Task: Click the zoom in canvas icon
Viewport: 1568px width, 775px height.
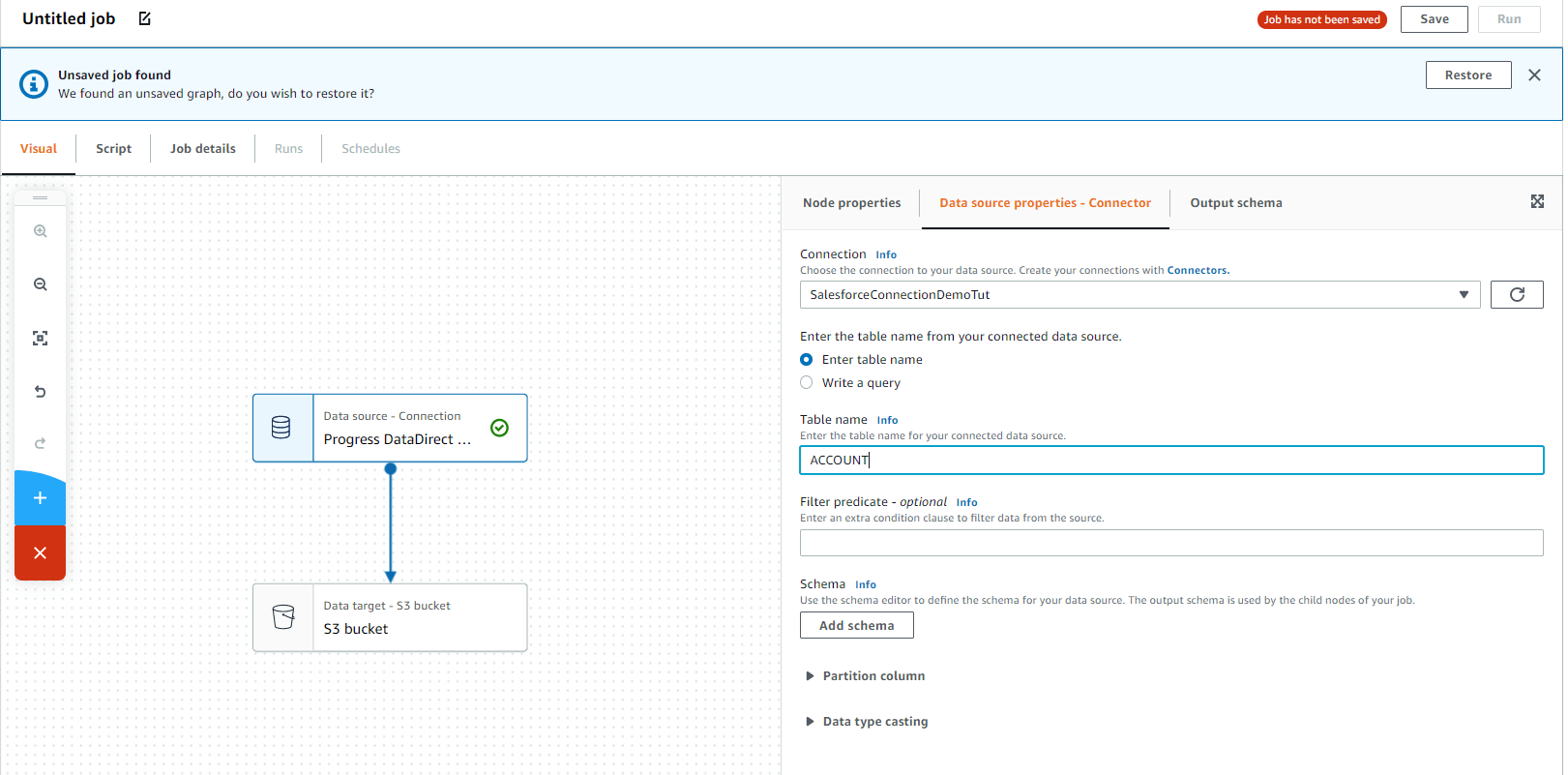Action: coord(40,231)
